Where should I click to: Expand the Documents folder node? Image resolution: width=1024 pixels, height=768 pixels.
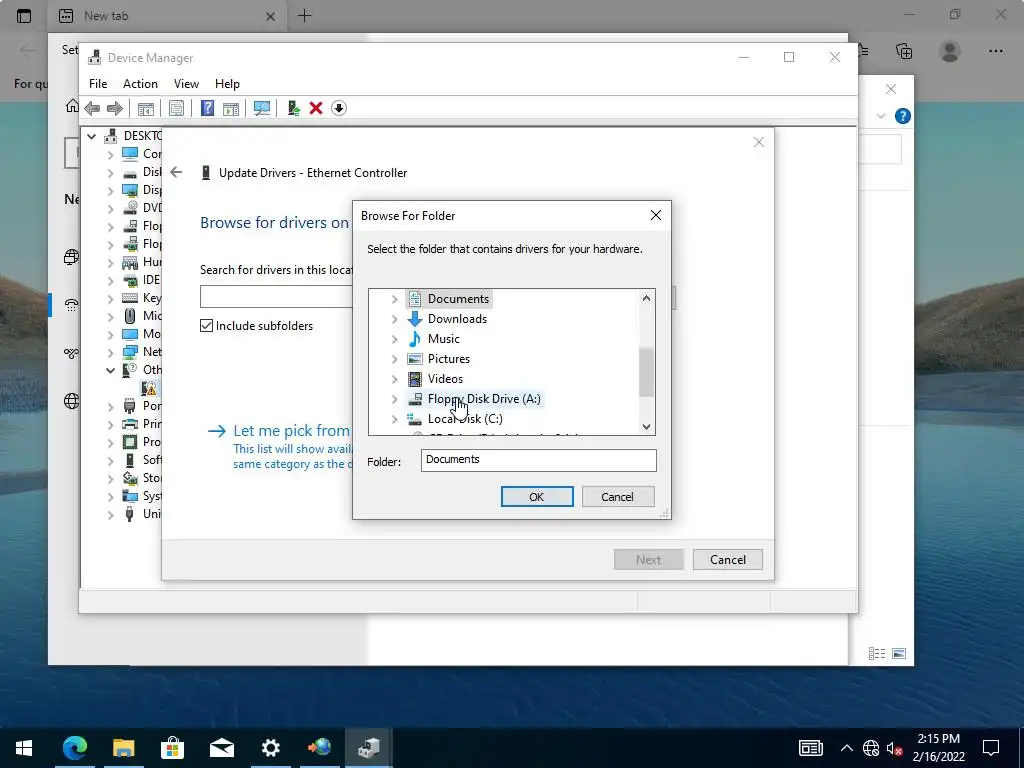(x=394, y=299)
